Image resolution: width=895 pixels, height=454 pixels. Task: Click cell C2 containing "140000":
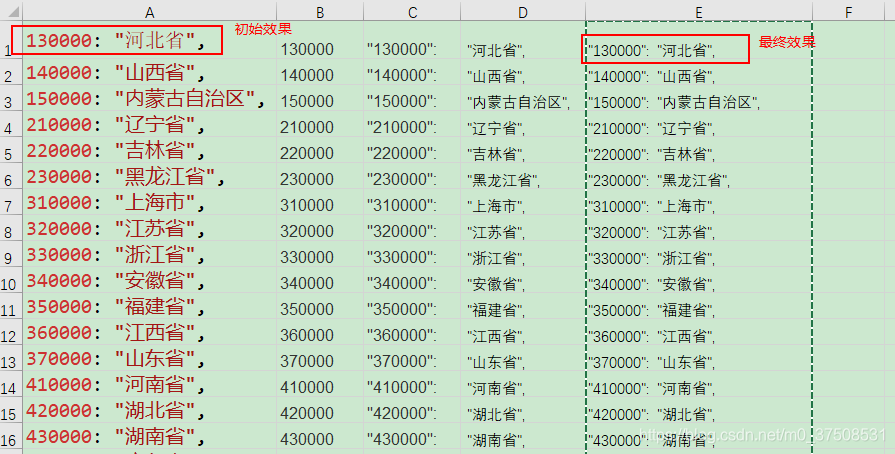pos(412,73)
